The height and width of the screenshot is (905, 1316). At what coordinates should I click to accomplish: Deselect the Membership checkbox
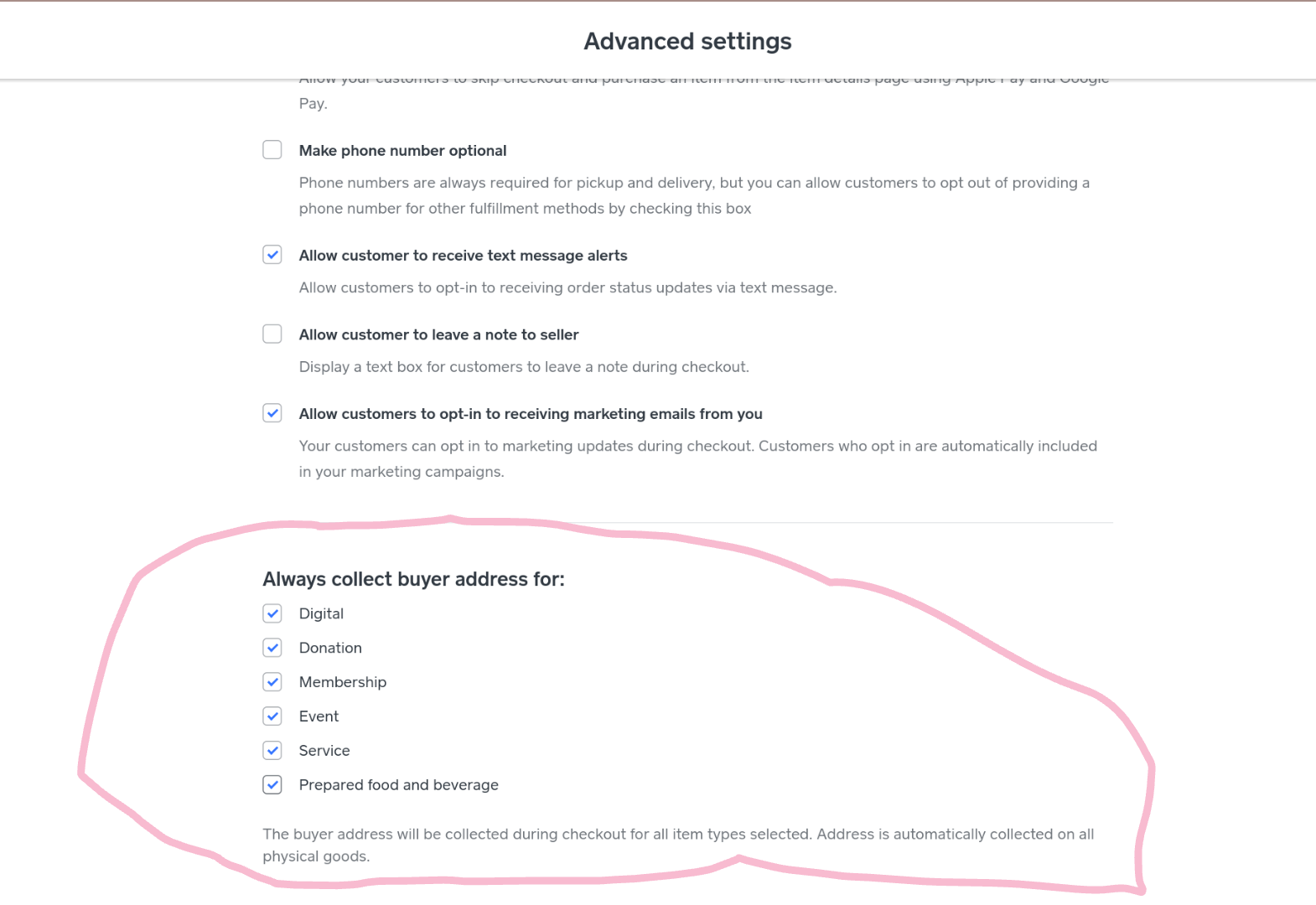coord(272,682)
